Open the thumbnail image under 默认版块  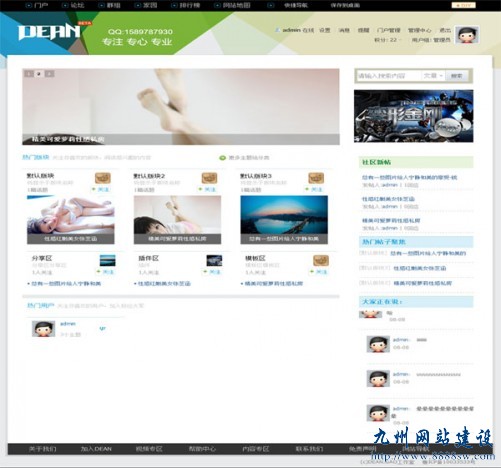71,220
